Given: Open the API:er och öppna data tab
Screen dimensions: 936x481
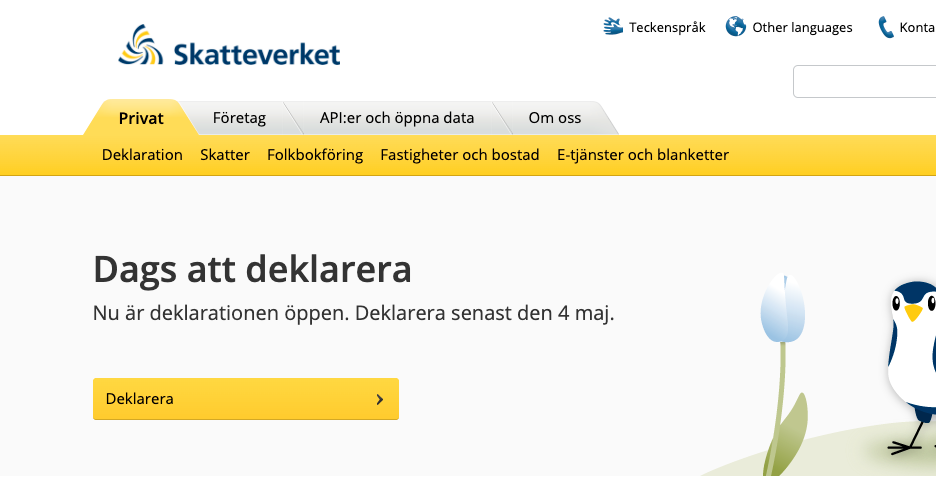Looking at the screenshot, I should pyautogui.click(x=397, y=118).
